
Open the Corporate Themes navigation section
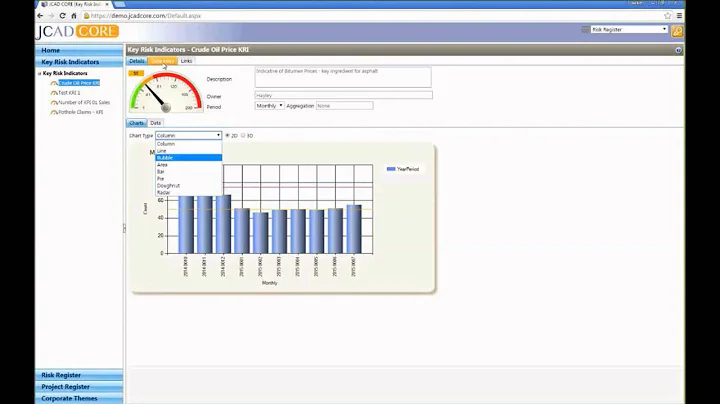tap(79, 398)
